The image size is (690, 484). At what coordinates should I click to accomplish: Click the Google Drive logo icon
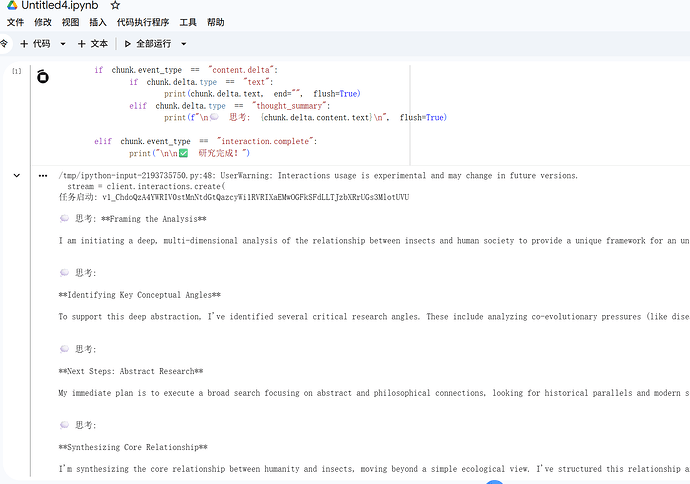(12, 5)
